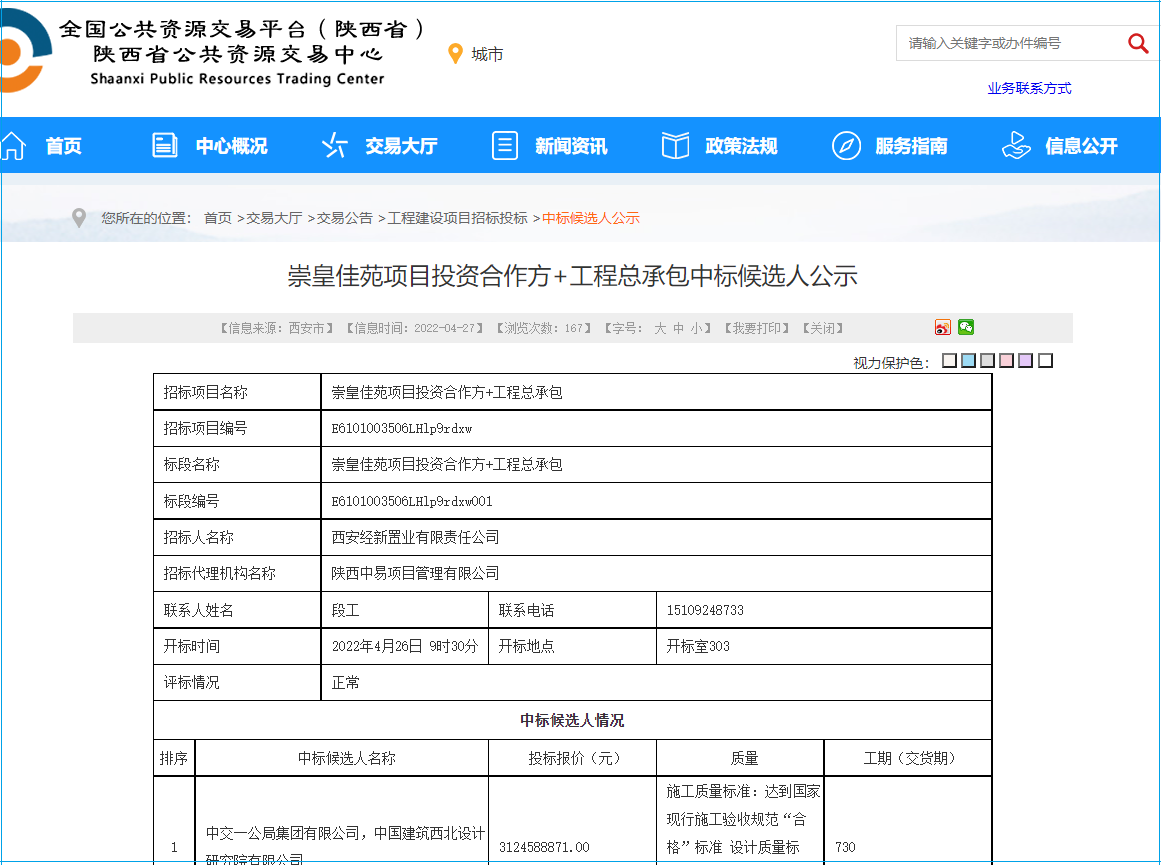Click the keyword search input field
Screen dimensions: 1161x865
pyautogui.click(x=1010, y=43)
